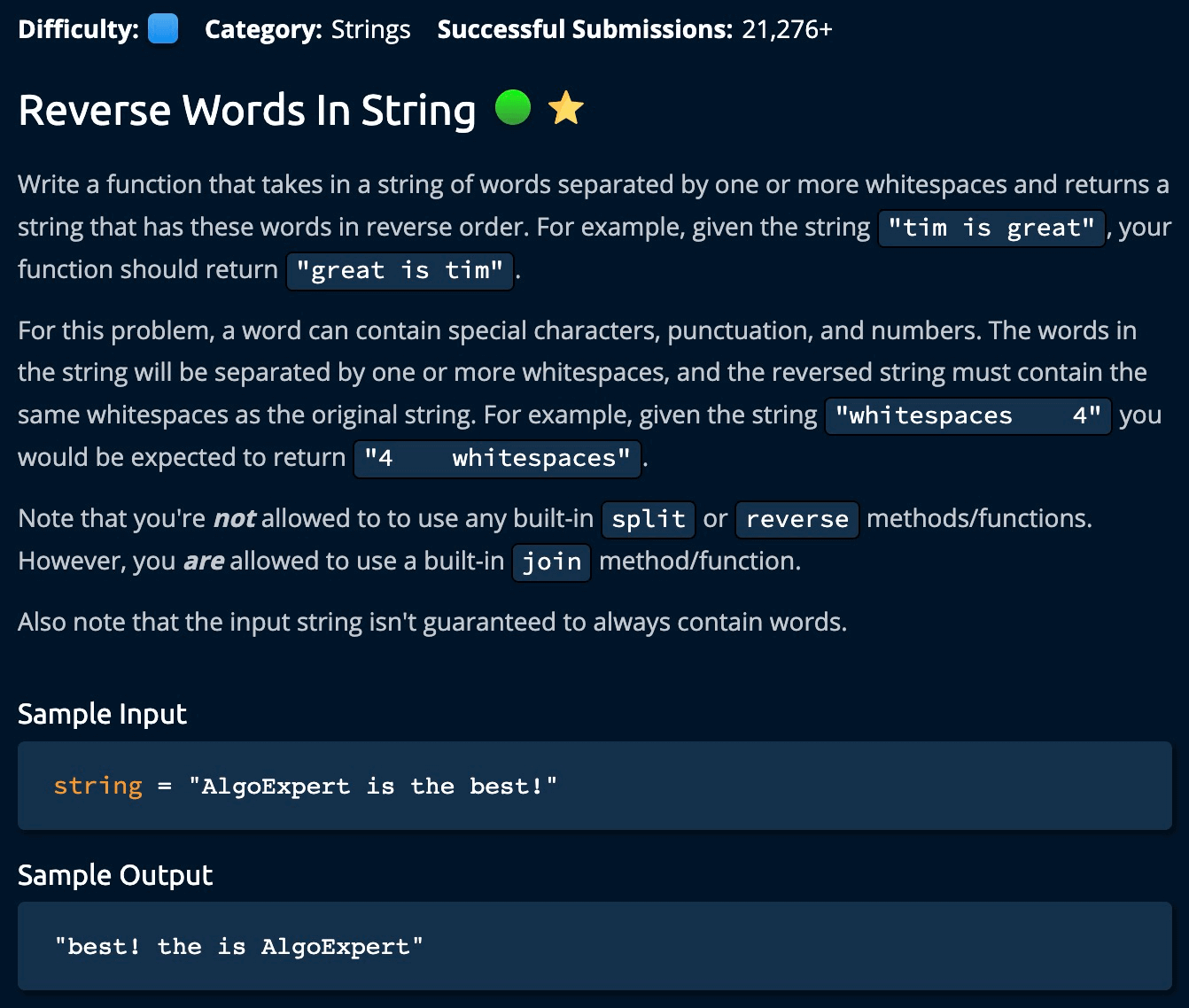Click the bold italic "not" word
Image resolution: width=1189 pixels, height=1008 pixels.
(x=235, y=519)
